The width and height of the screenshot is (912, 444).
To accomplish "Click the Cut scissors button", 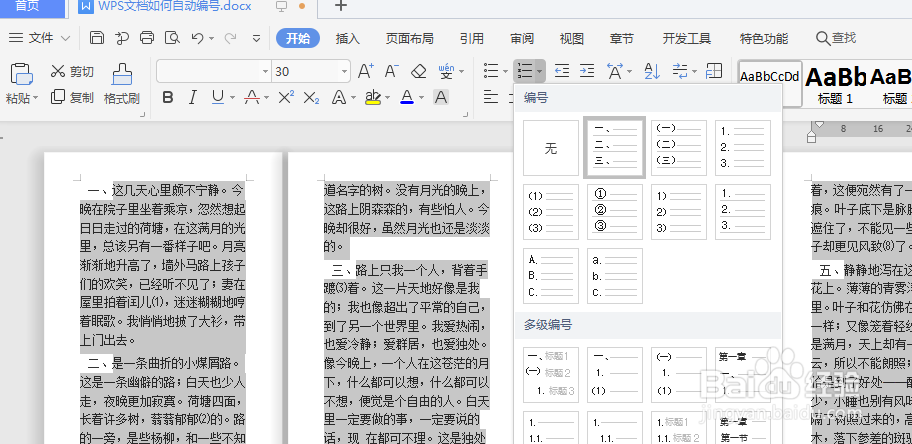I will tap(72, 72).
